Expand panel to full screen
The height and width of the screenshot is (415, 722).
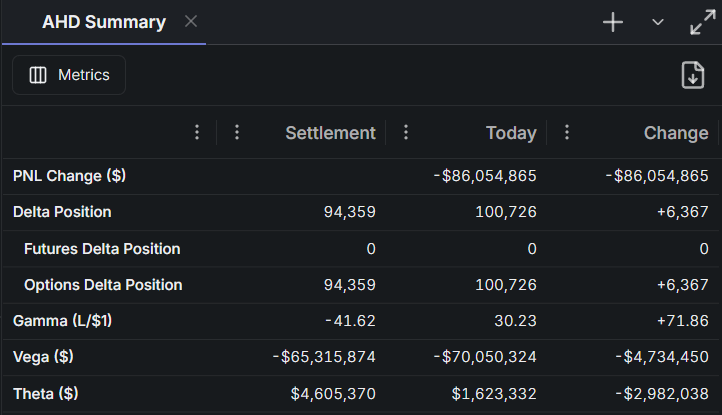pyautogui.click(x=703, y=22)
